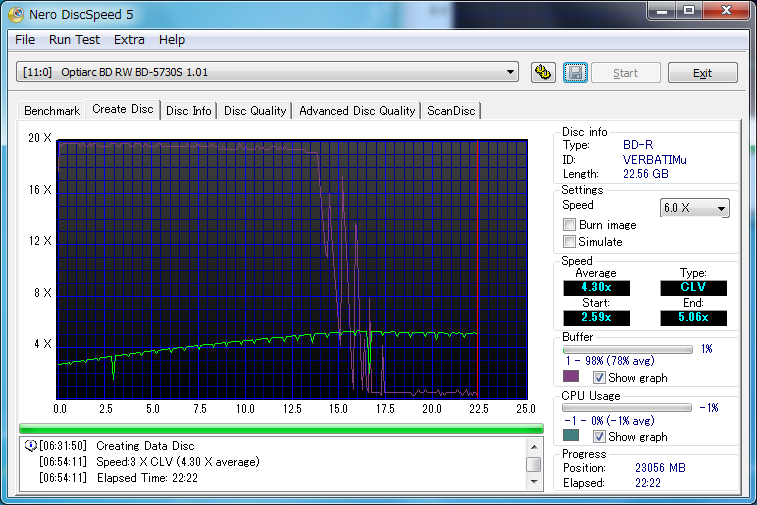Open the Extra menu
Viewport: 757px width, 505px height.
(129, 40)
